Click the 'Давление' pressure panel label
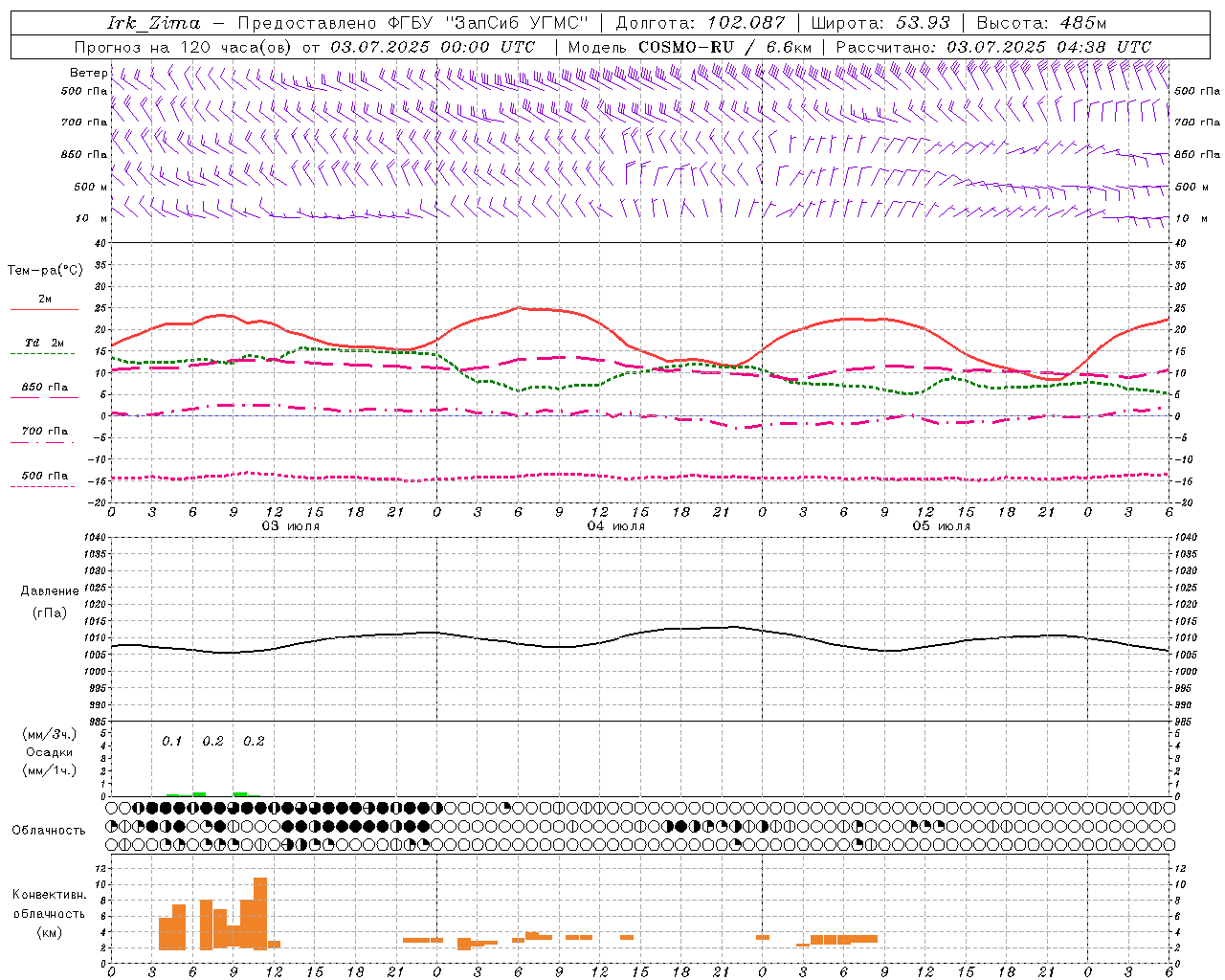Screen dimensions: 1225x980 pos(50,591)
